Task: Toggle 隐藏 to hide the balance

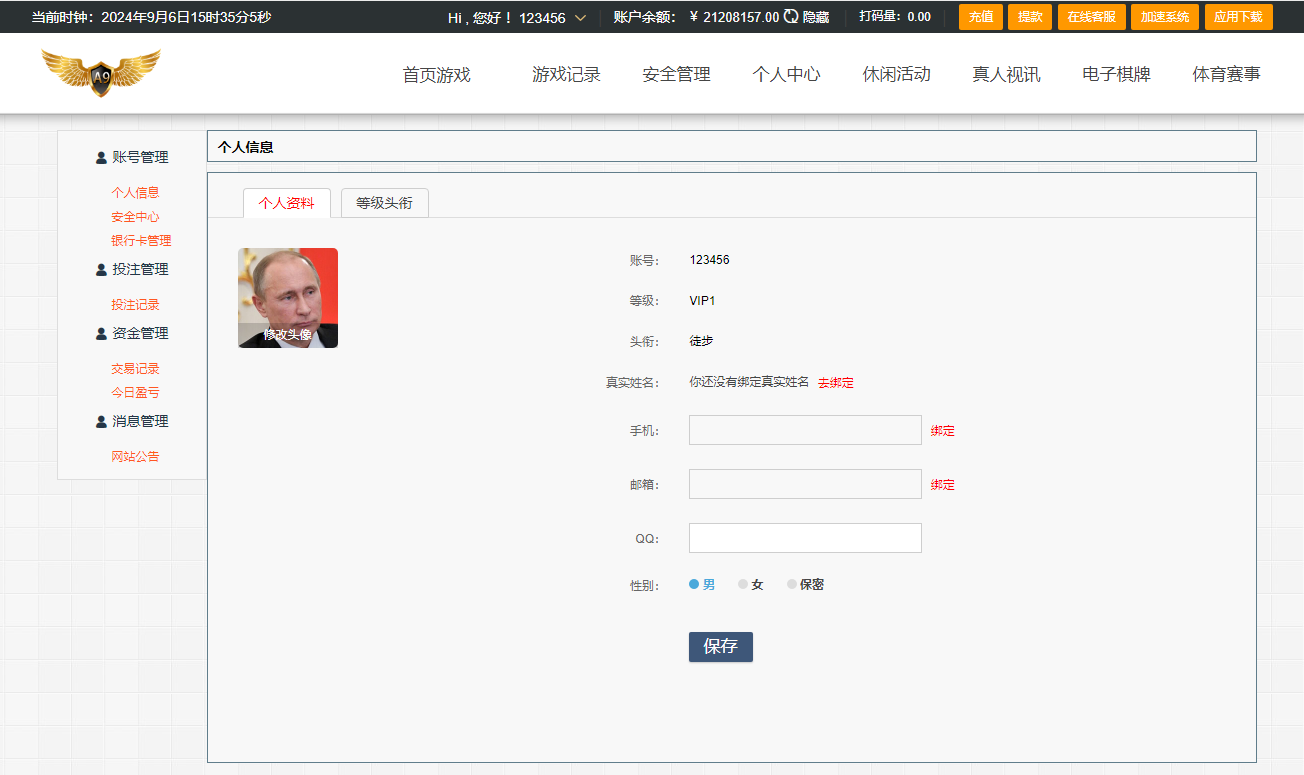Action: click(x=817, y=17)
